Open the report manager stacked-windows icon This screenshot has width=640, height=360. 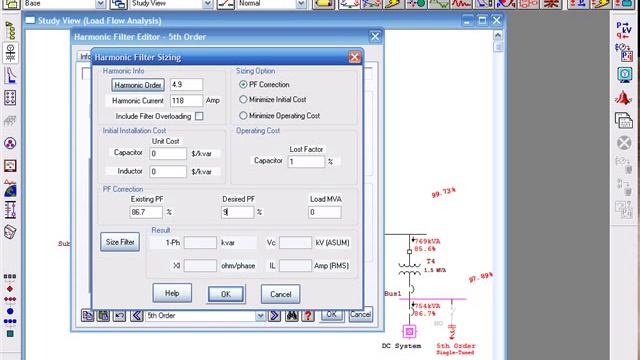(624, 120)
